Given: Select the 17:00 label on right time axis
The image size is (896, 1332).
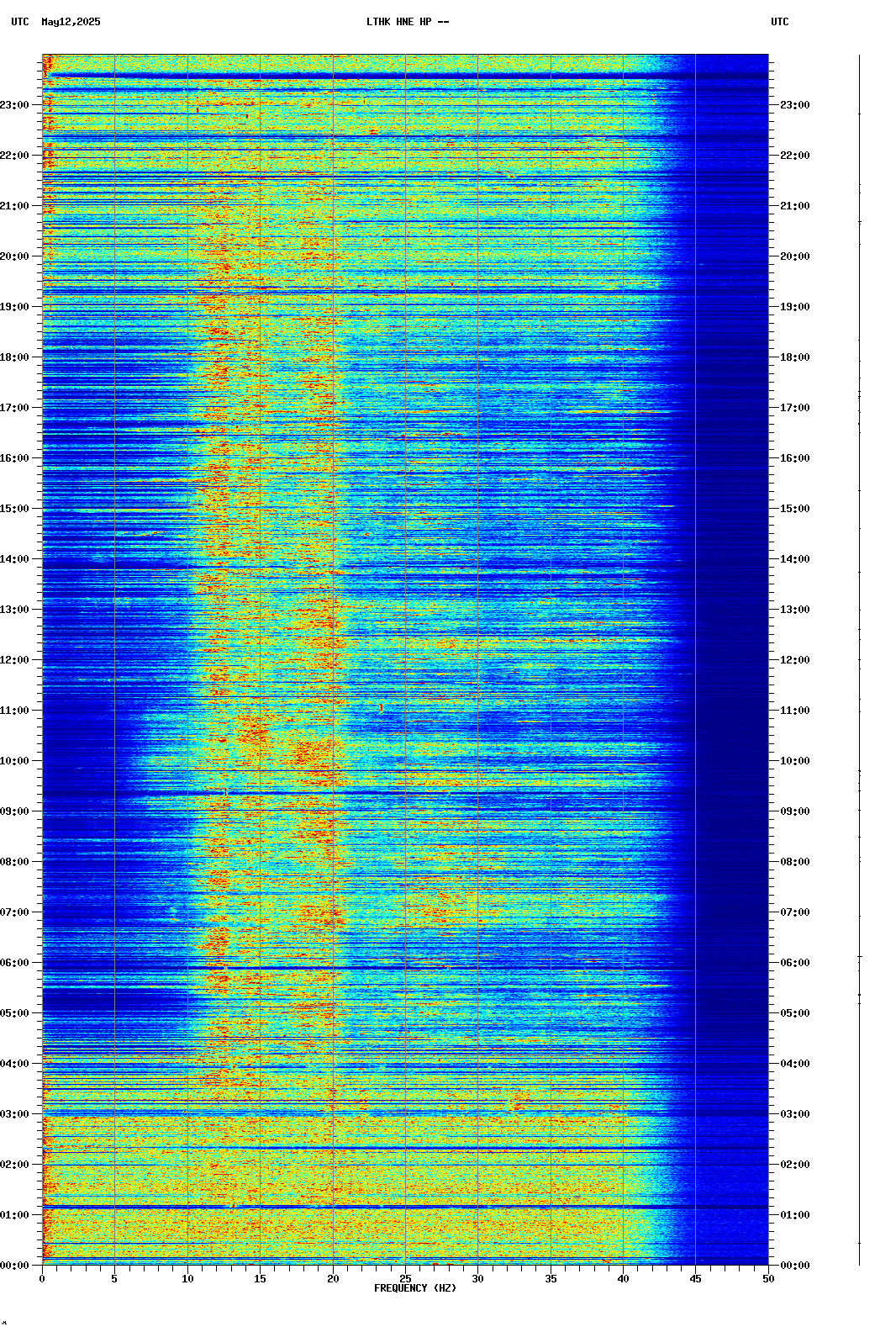Looking at the screenshot, I should pos(795,408).
